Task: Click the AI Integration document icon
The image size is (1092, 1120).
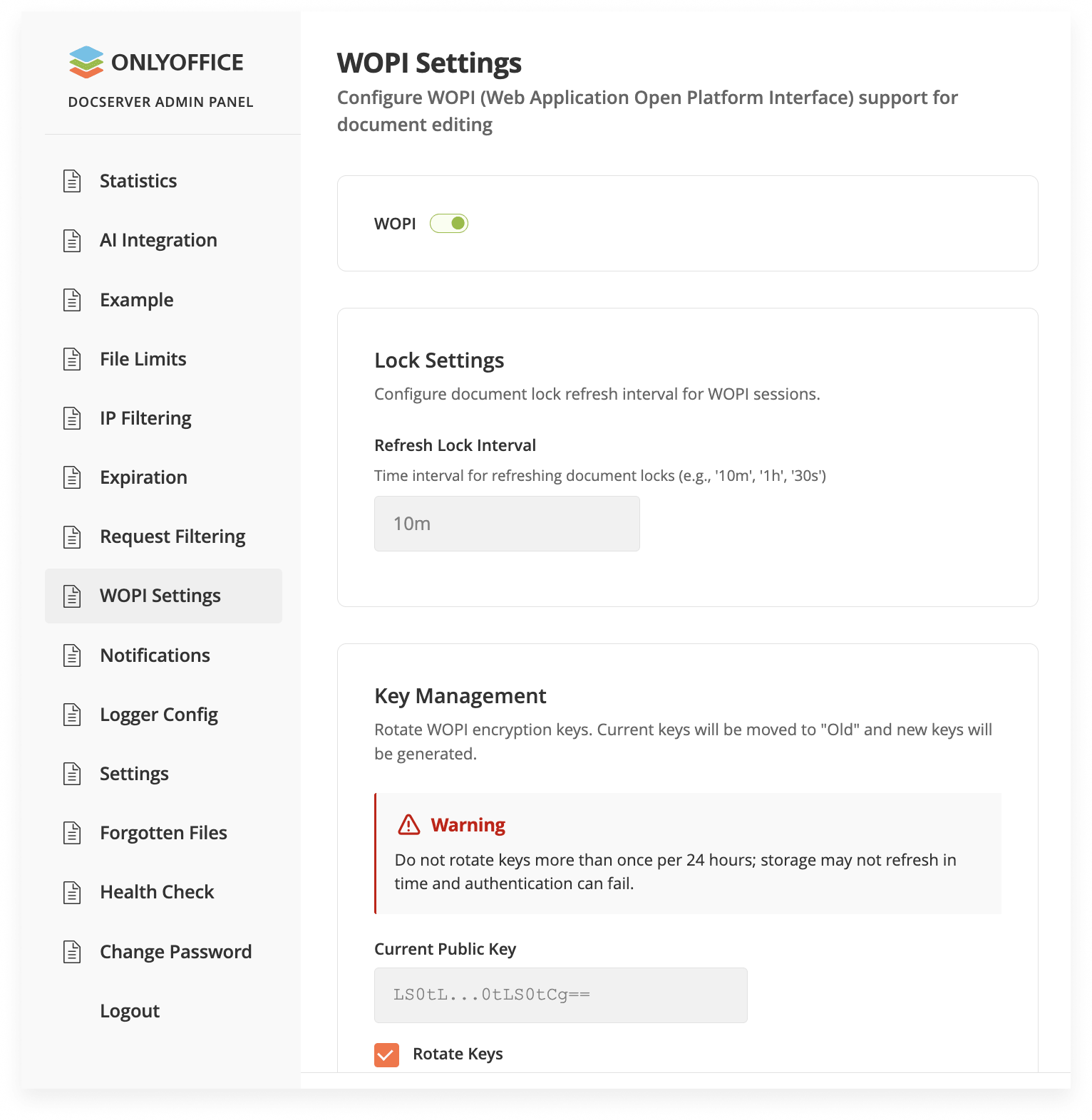Action: 72,241
